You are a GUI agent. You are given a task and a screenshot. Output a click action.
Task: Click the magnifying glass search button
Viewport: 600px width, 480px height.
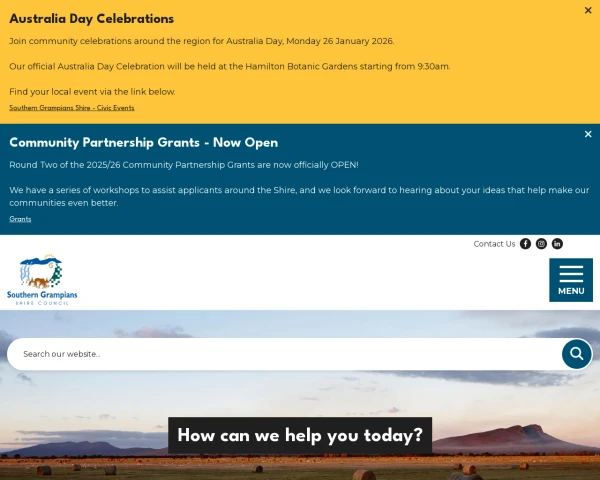coord(576,354)
